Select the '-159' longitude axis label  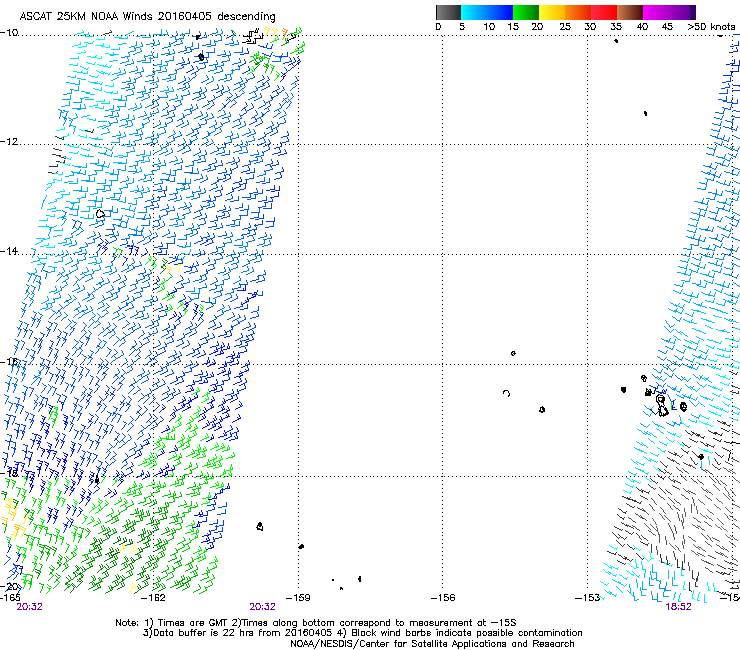tap(298, 598)
